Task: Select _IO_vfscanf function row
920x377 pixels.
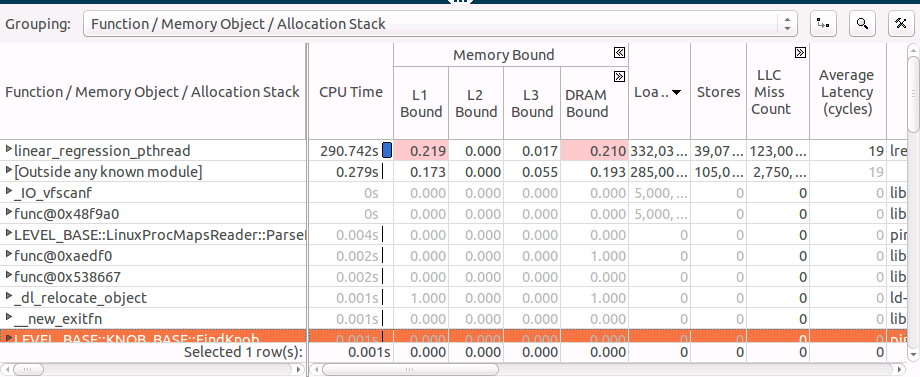Action: [53, 193]
